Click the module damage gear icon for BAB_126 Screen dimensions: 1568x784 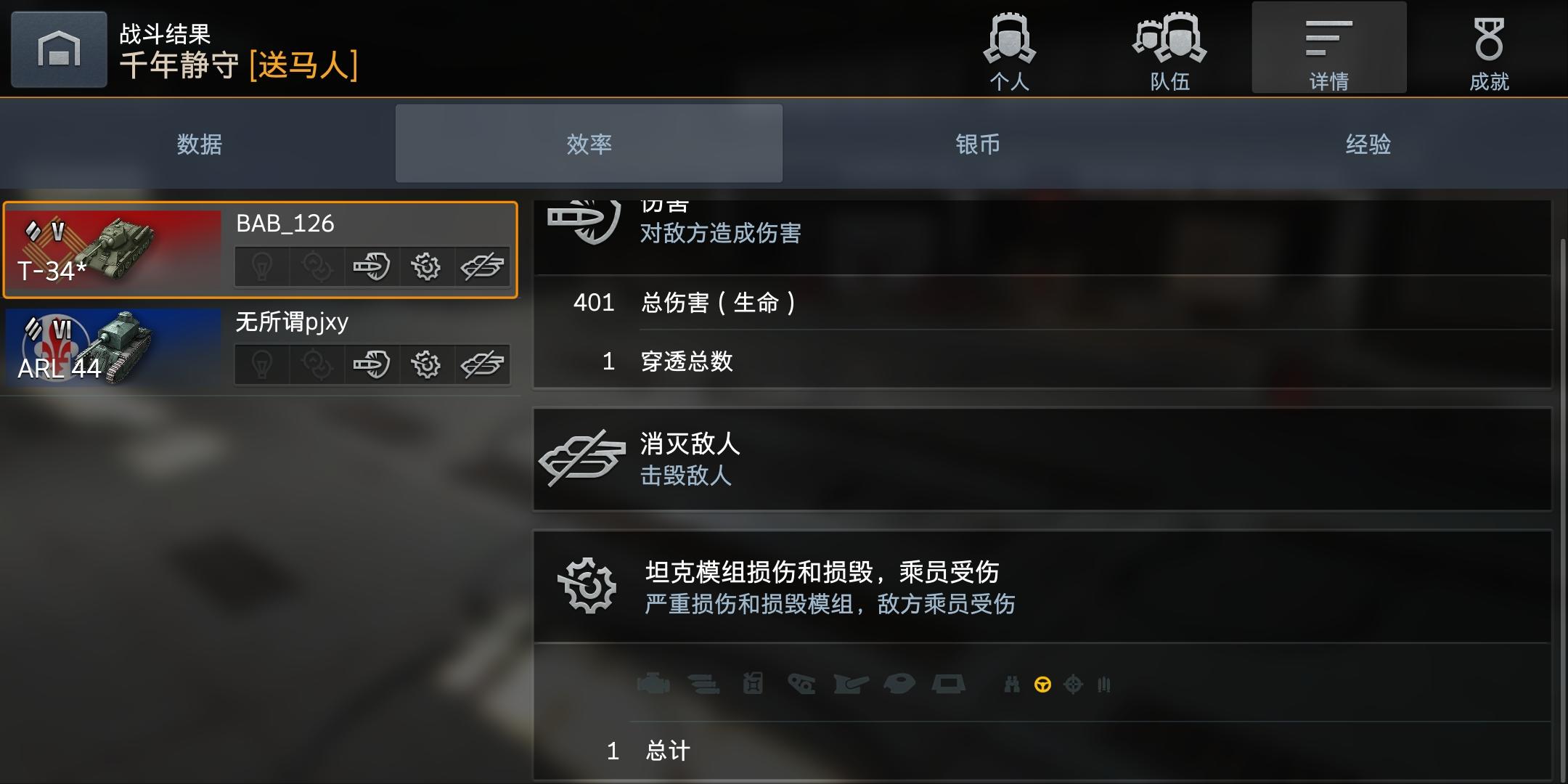tap(426, 266)
